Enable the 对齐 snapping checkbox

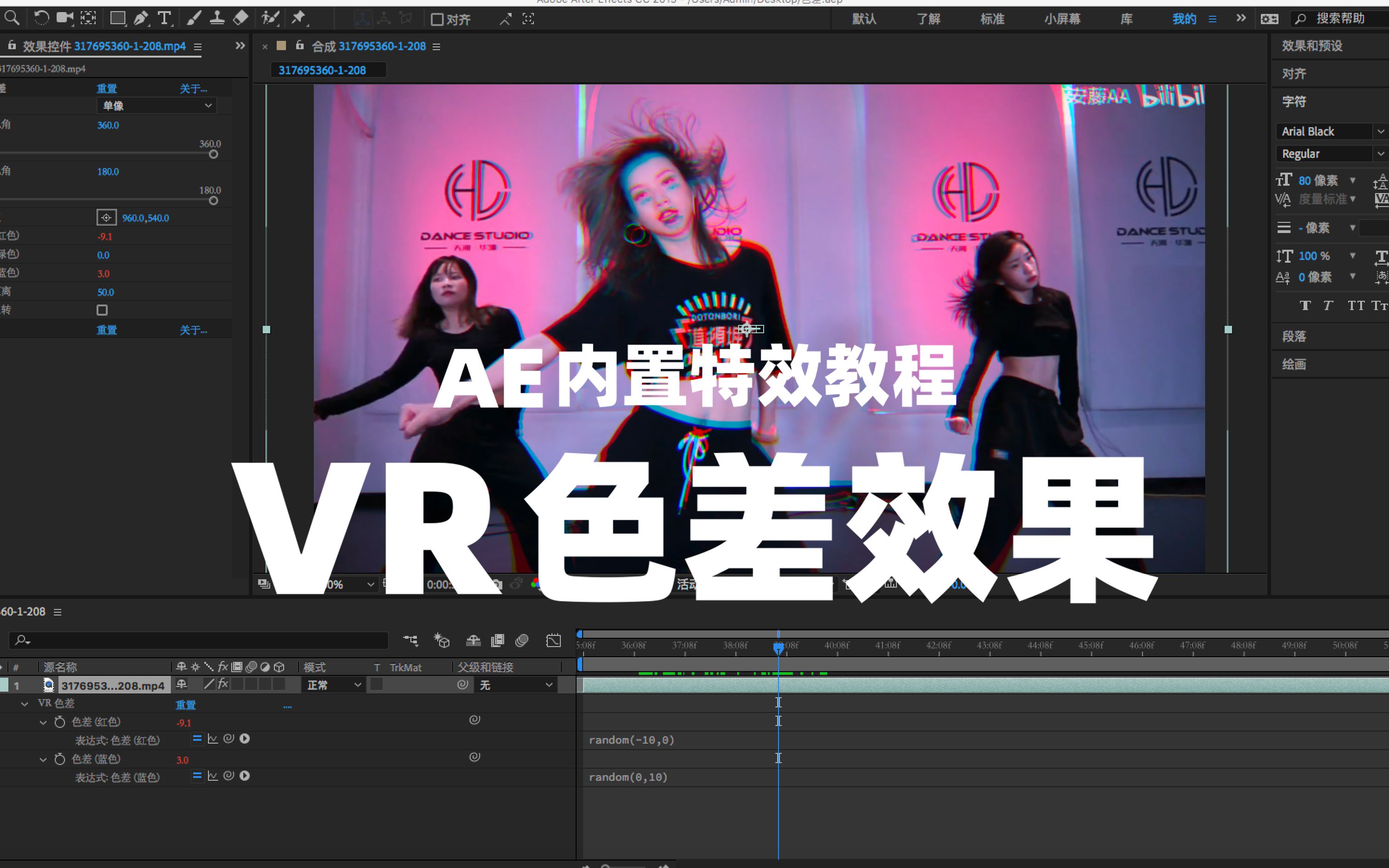point(437,19)
